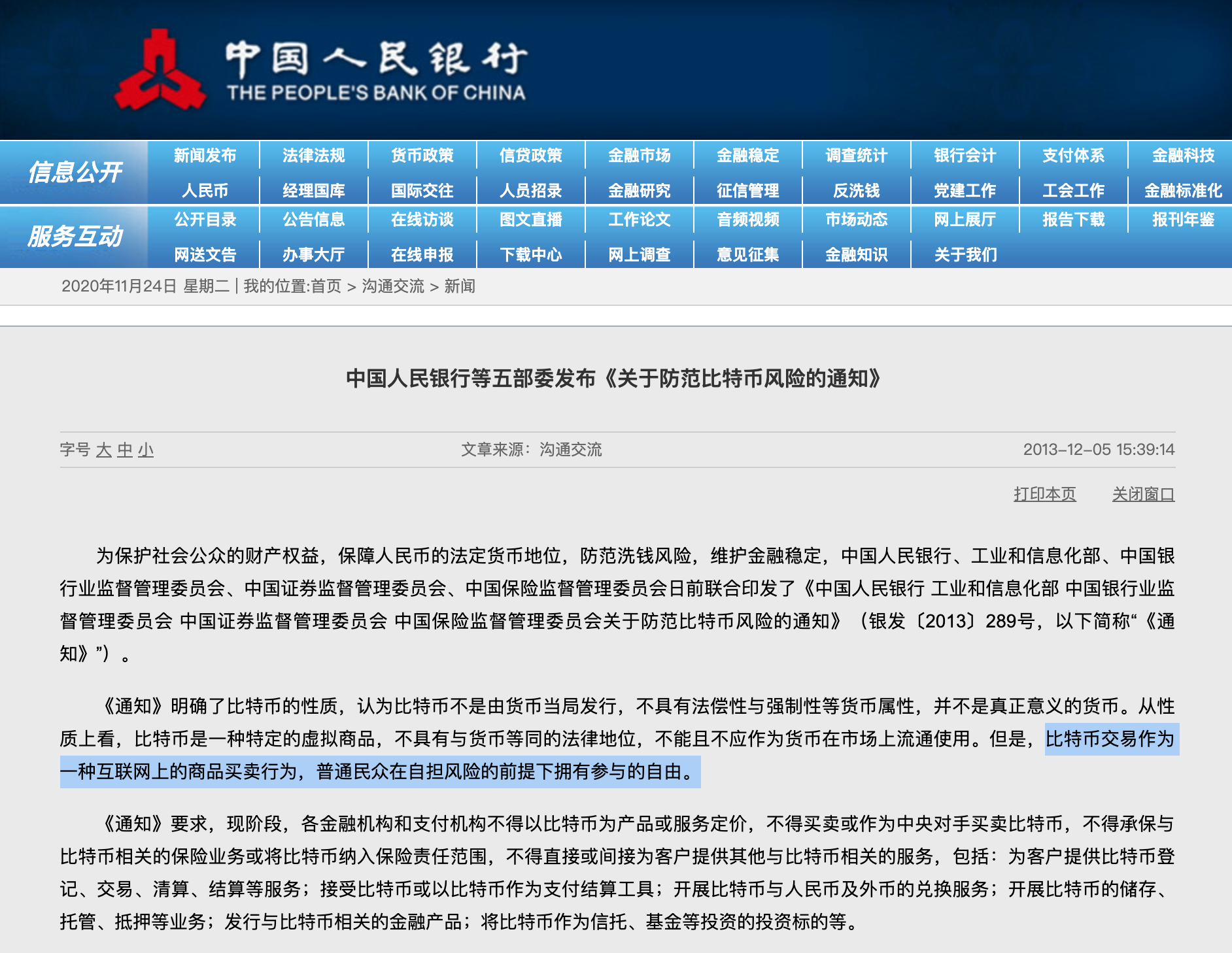Open 金融稳定 navigation link
Viewport: 1232px width, 953px height.
[747, 156]
